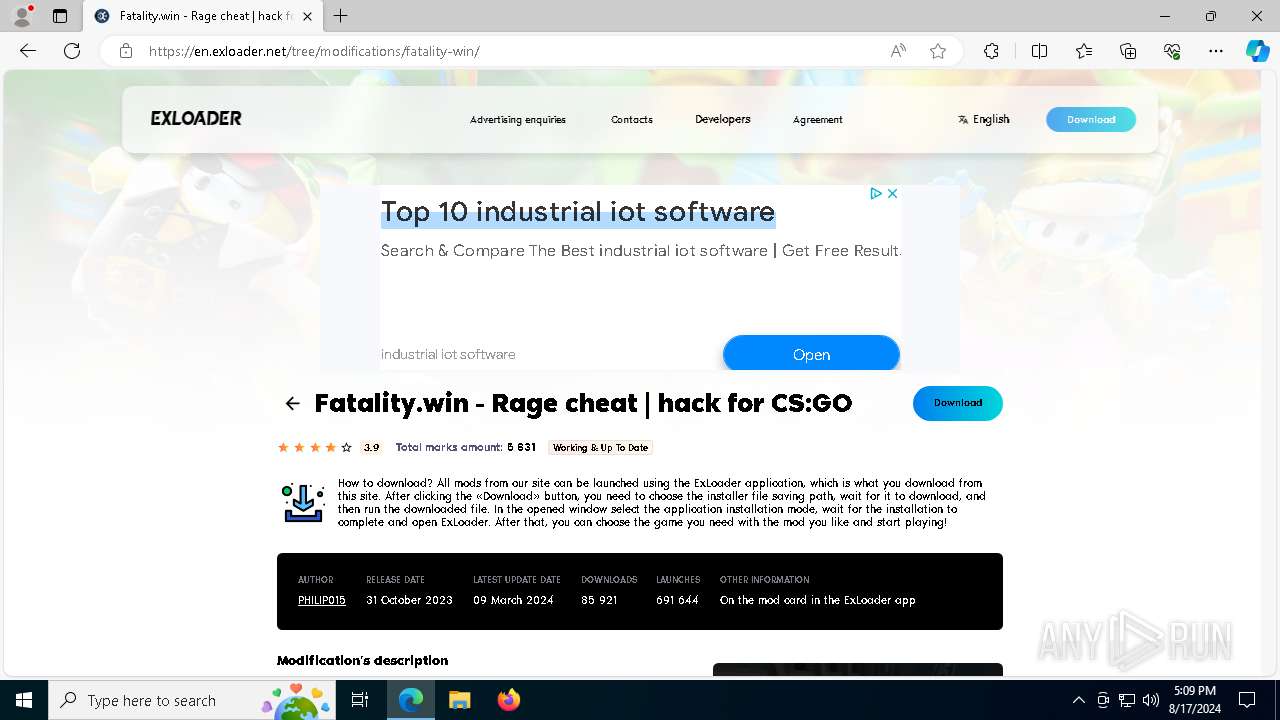Screen dimensions: 1280x720
Task: Open the Browser essentials heart icon
Action: (1172, 51)
